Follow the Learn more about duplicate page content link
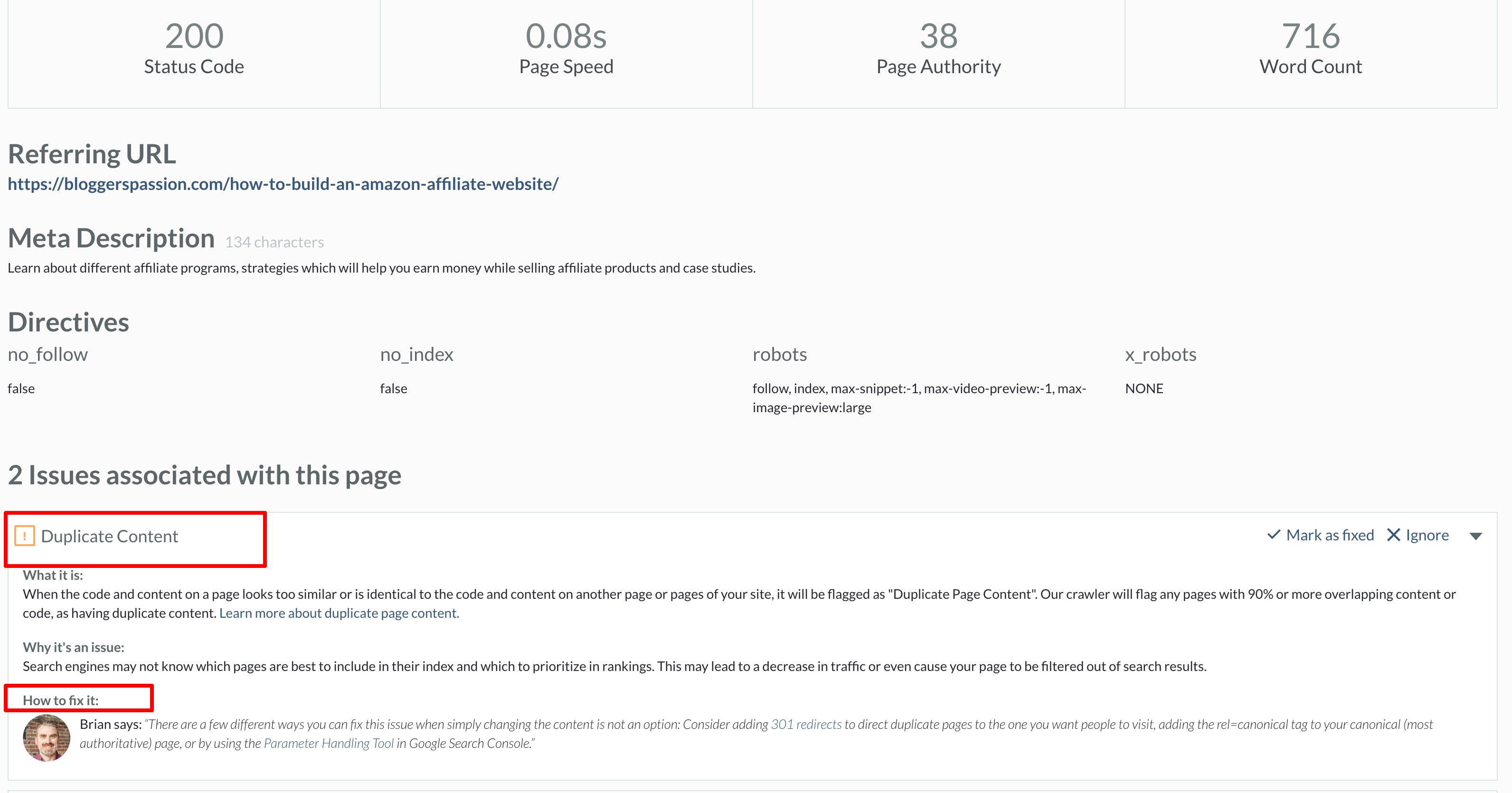The width and height of the screenshot is (1512, 793). click(x=339, y=613)
